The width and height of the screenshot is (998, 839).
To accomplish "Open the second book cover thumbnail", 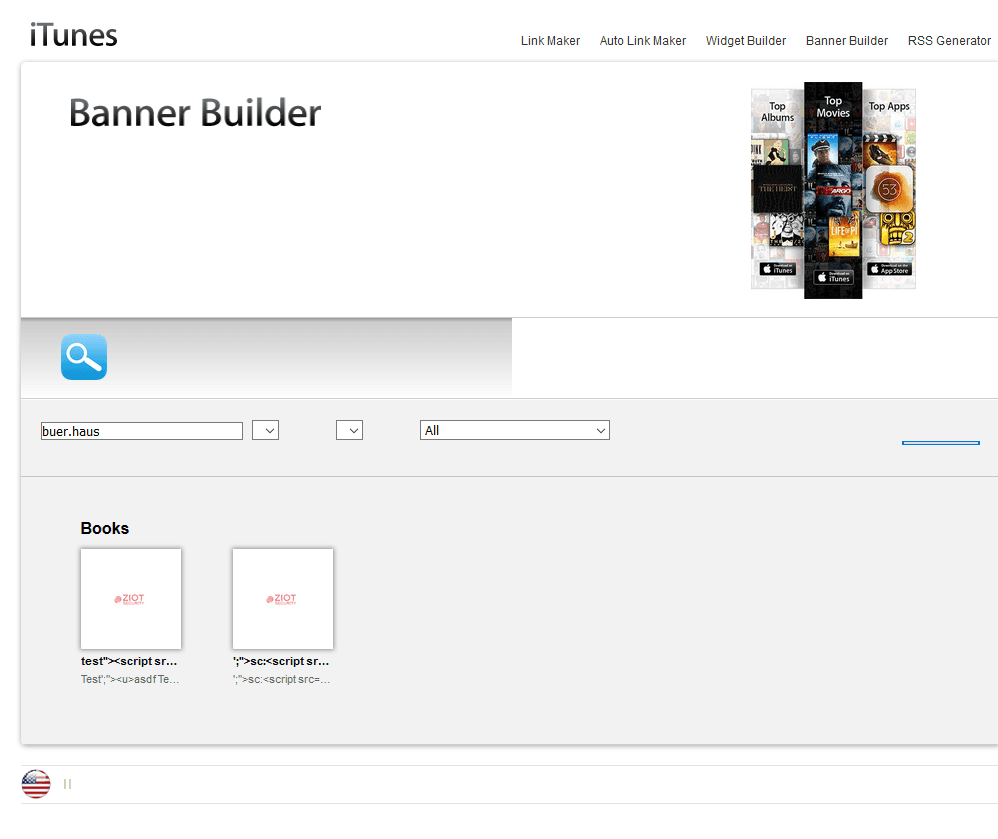I will click(283, 599).
